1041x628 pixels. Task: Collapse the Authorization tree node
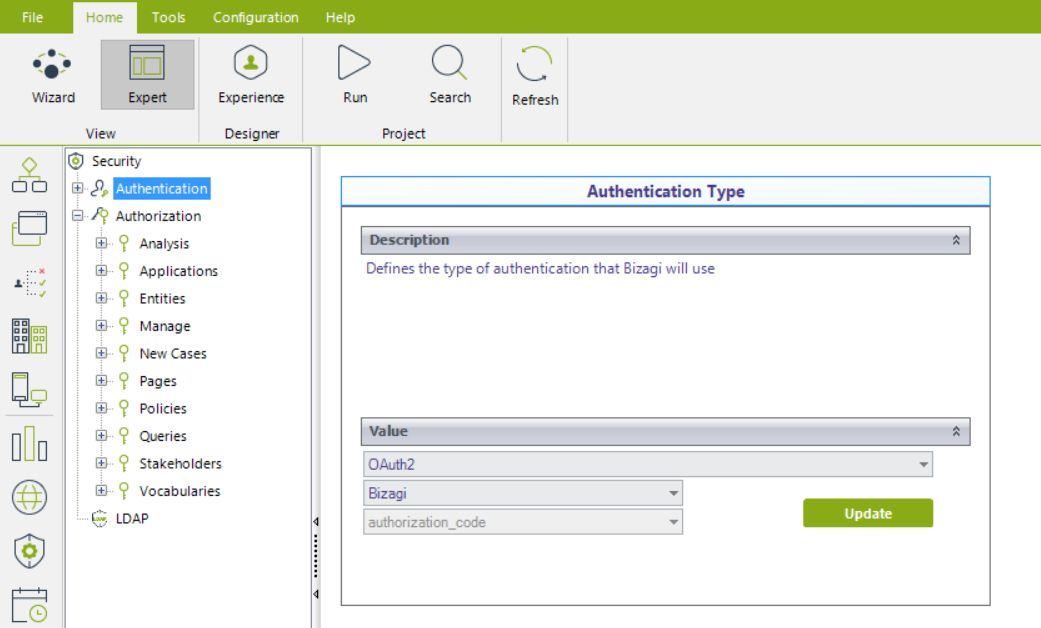[x=78, y=215]
